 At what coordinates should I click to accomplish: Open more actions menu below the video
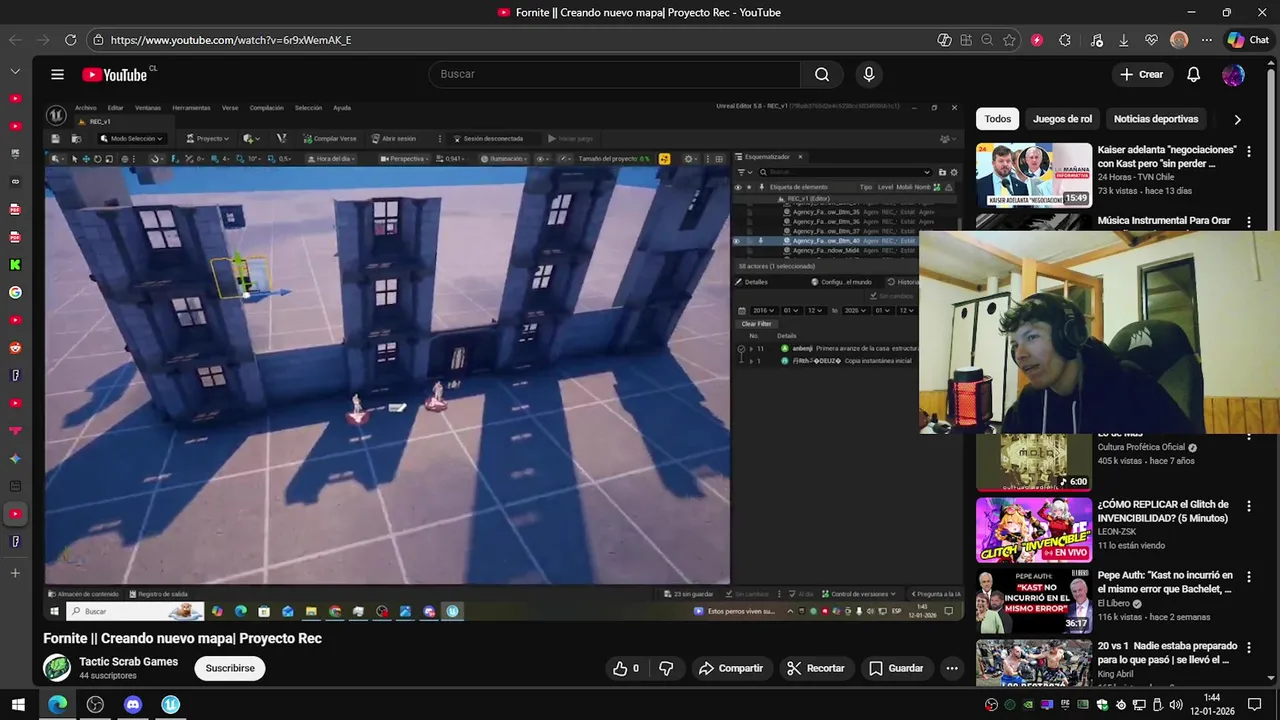pyautogui.click(x=952, y=668)
